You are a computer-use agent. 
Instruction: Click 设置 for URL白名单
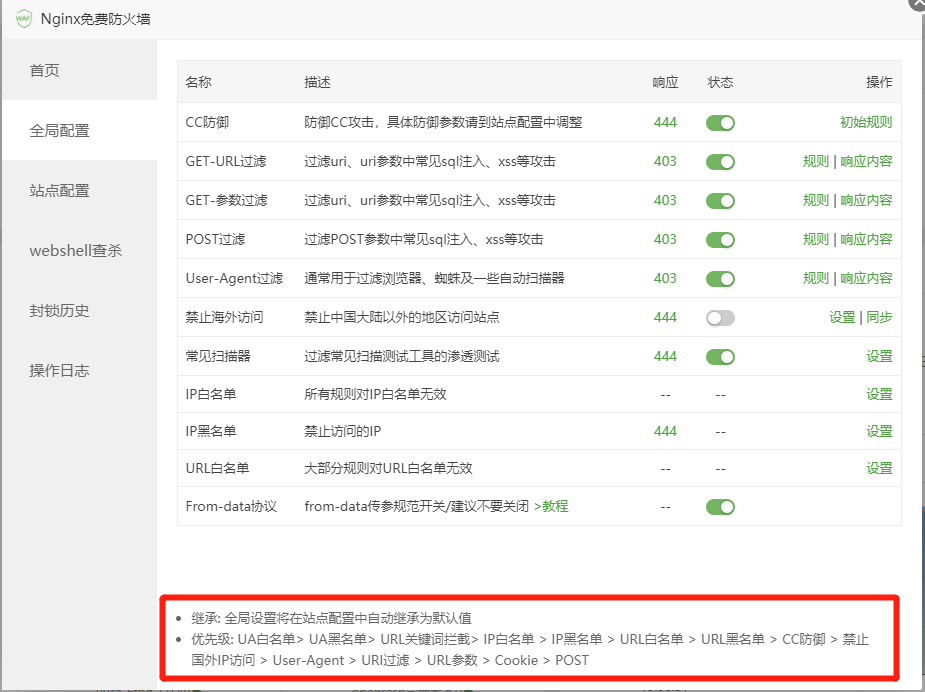pos(879,468)
